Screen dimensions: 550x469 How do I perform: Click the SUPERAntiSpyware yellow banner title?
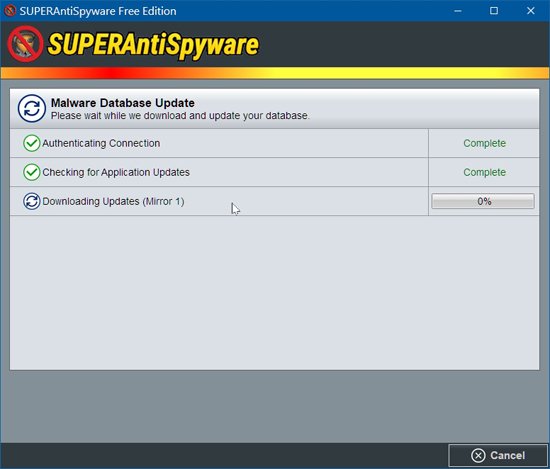[153, 45]
